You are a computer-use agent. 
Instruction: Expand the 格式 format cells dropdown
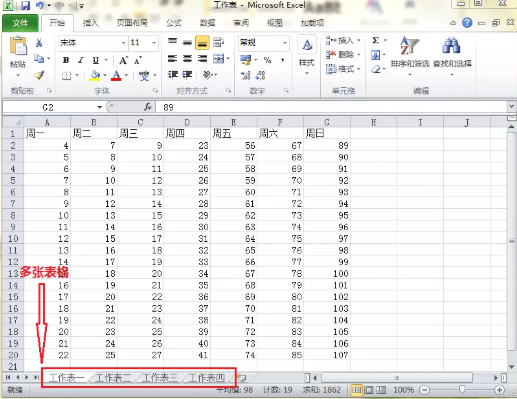click(359, 69)
